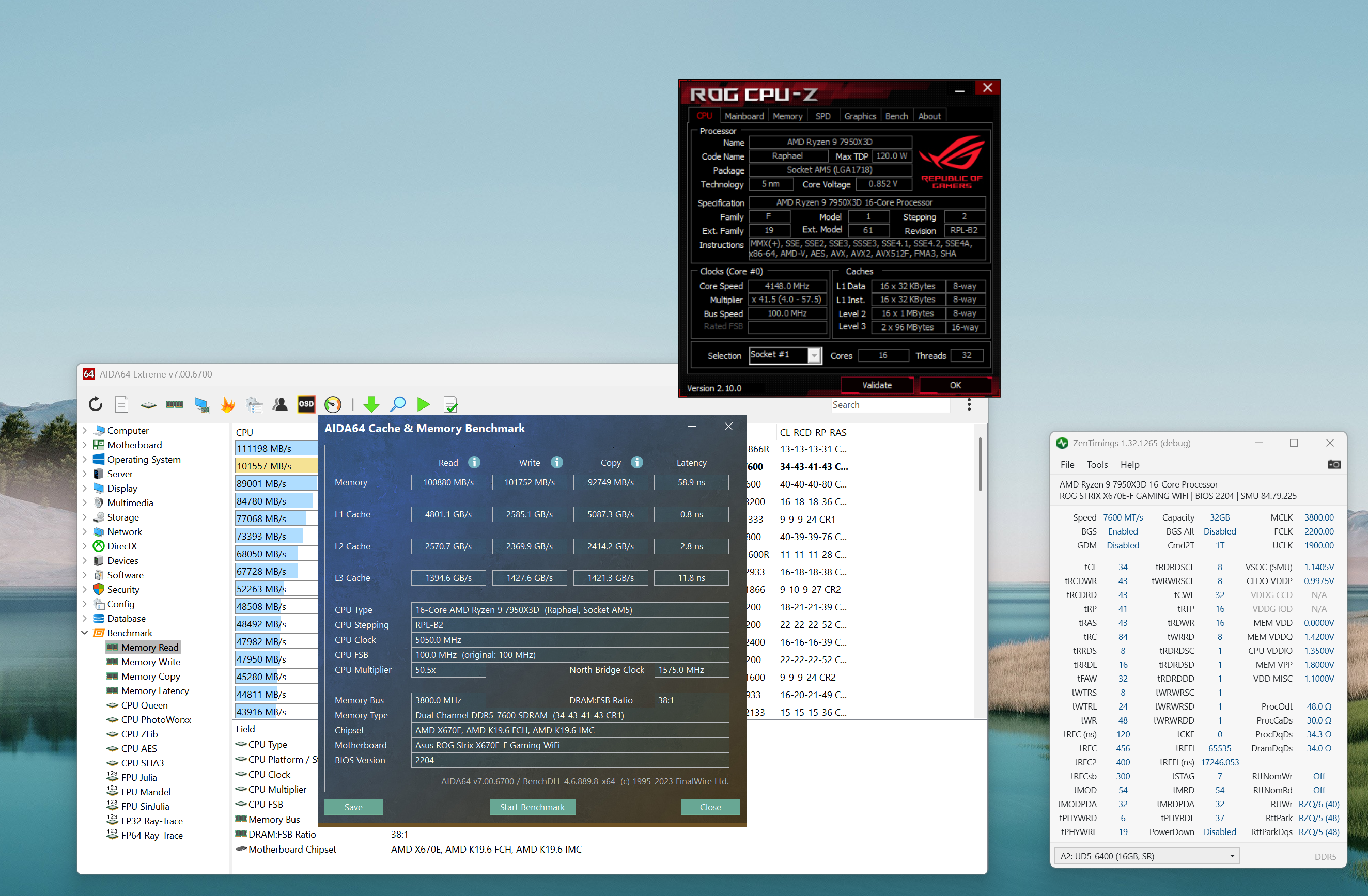The height and width of the screenshot is (896, 1368).
Task: Collapse the Benchmark tree node
Action: coord(85,633)
